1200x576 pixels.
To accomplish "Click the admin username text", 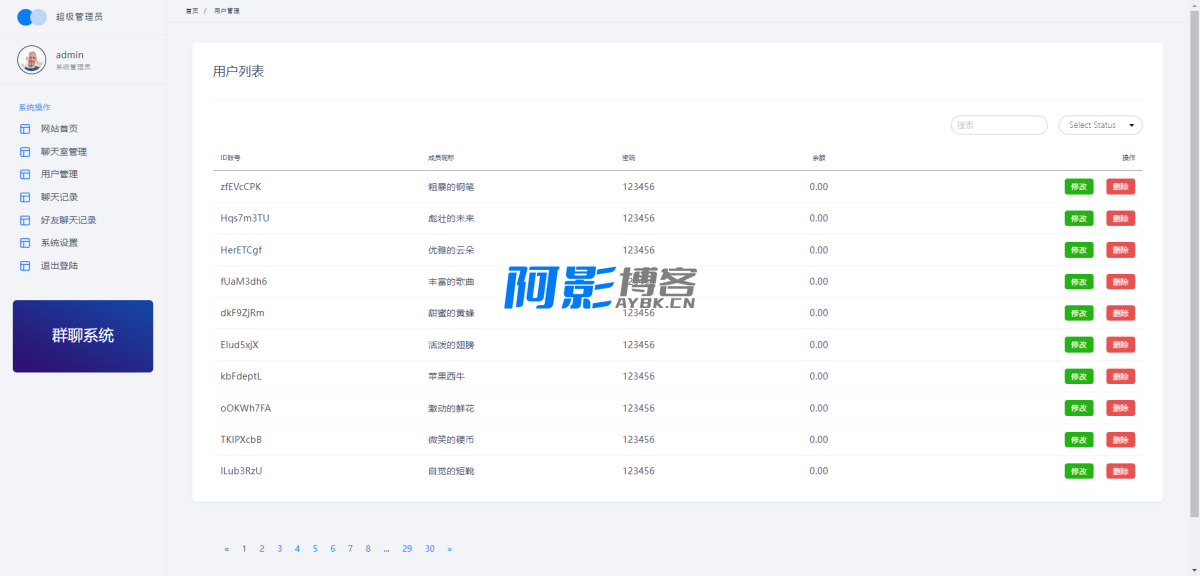I will coord(70,55).
